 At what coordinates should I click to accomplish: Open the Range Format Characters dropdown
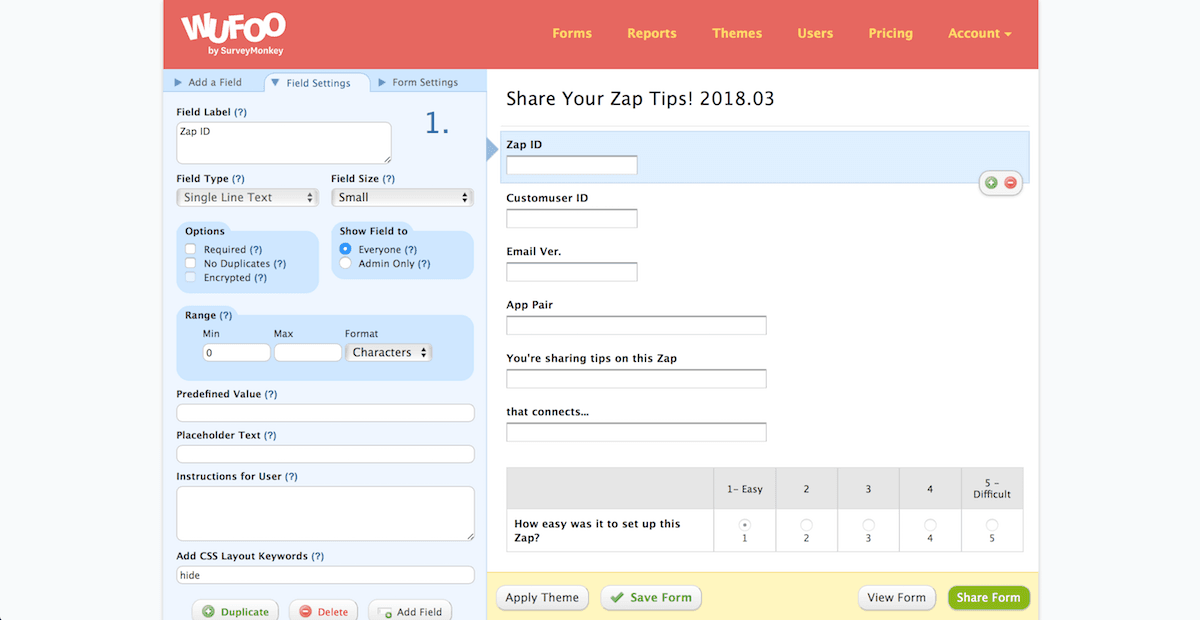point(389,352)
